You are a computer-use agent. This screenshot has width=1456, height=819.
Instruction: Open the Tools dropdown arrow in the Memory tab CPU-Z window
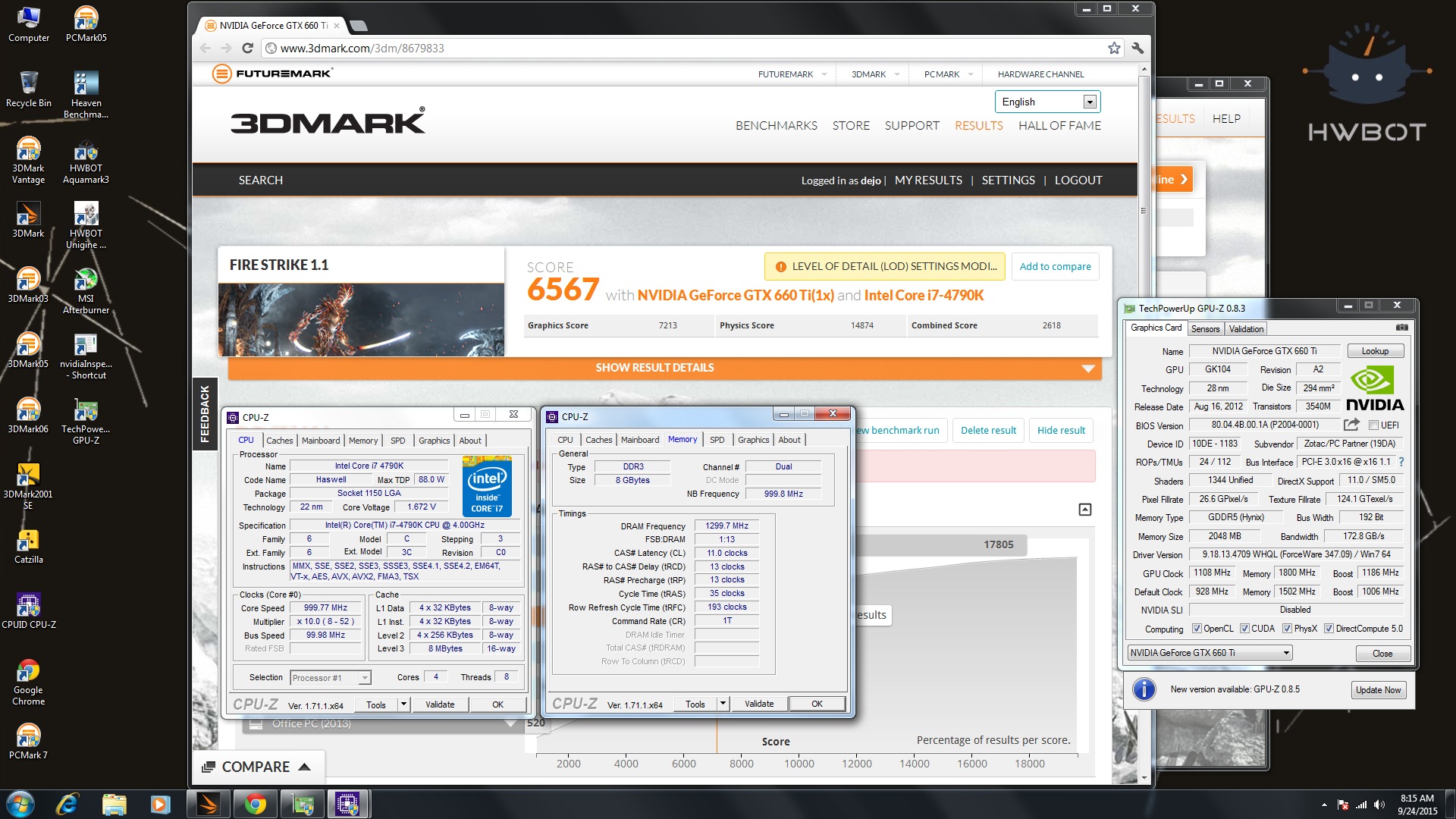pyautogui.click(x=723, y=704)
